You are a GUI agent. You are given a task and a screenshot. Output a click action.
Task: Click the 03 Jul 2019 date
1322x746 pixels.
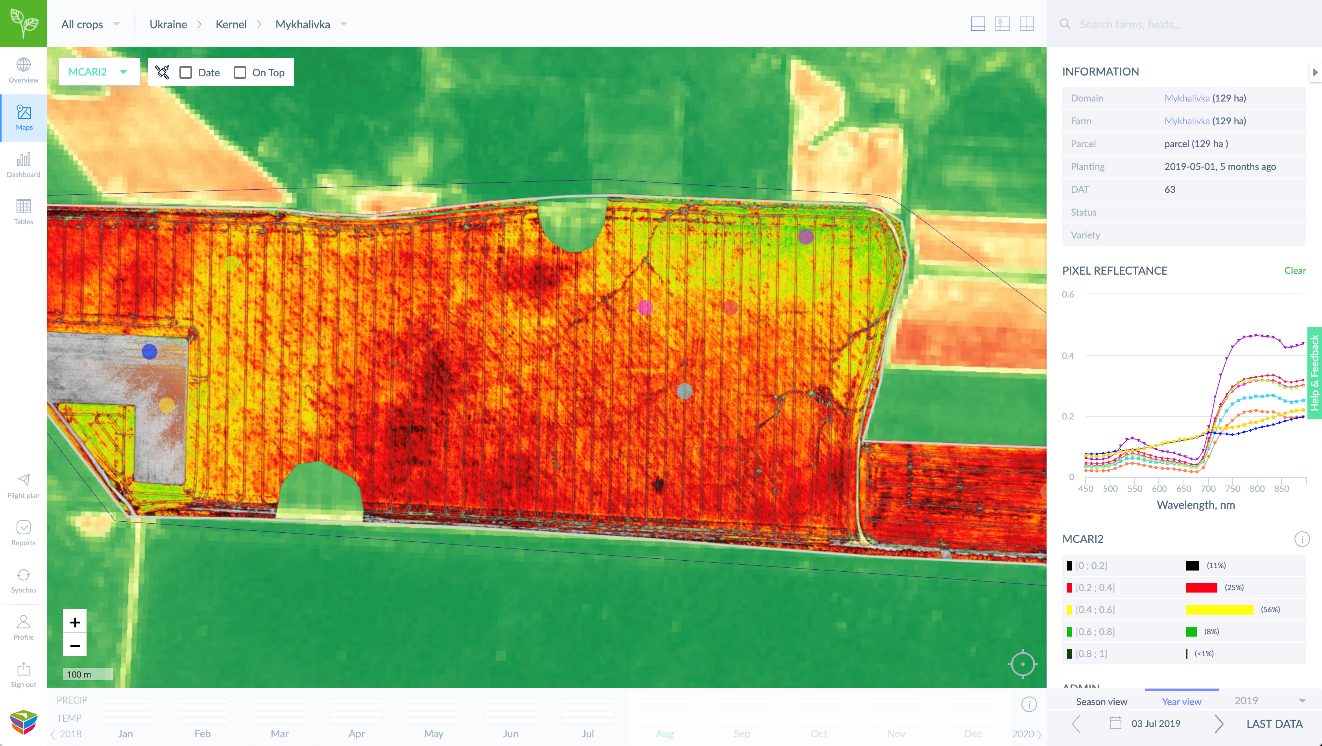(1156, 724)
